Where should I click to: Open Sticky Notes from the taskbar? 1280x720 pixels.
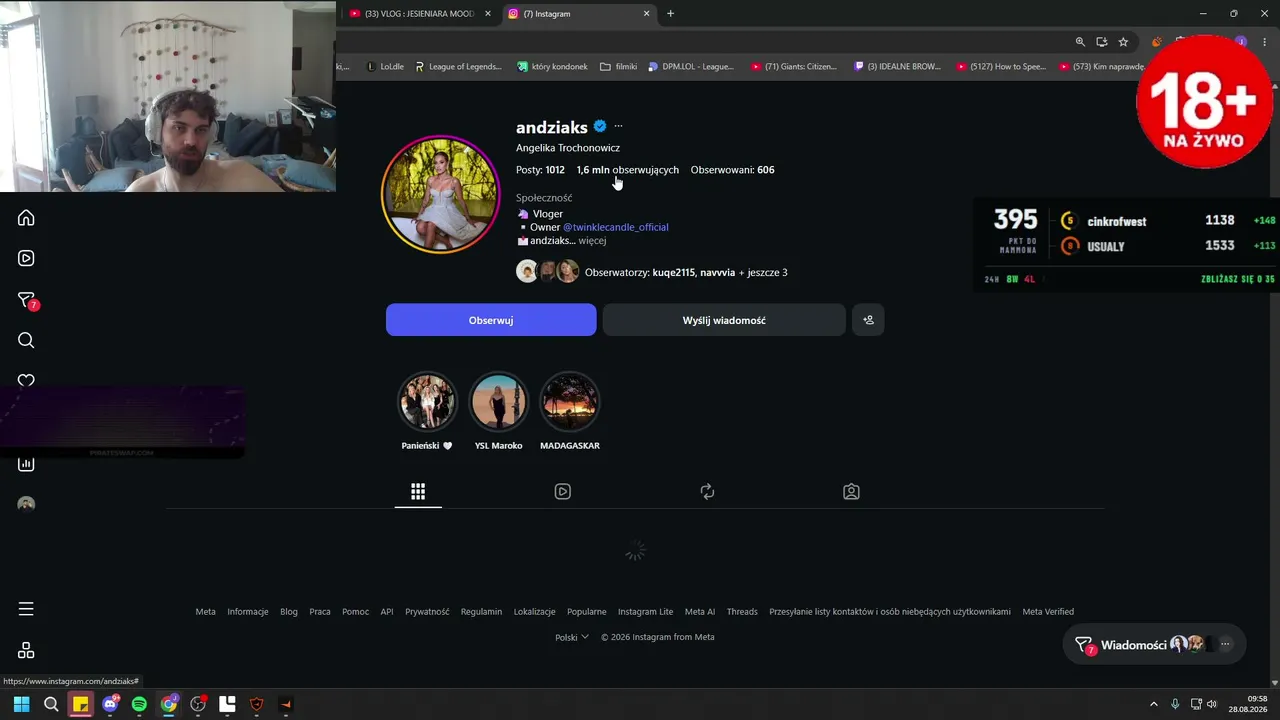point(80,704)
